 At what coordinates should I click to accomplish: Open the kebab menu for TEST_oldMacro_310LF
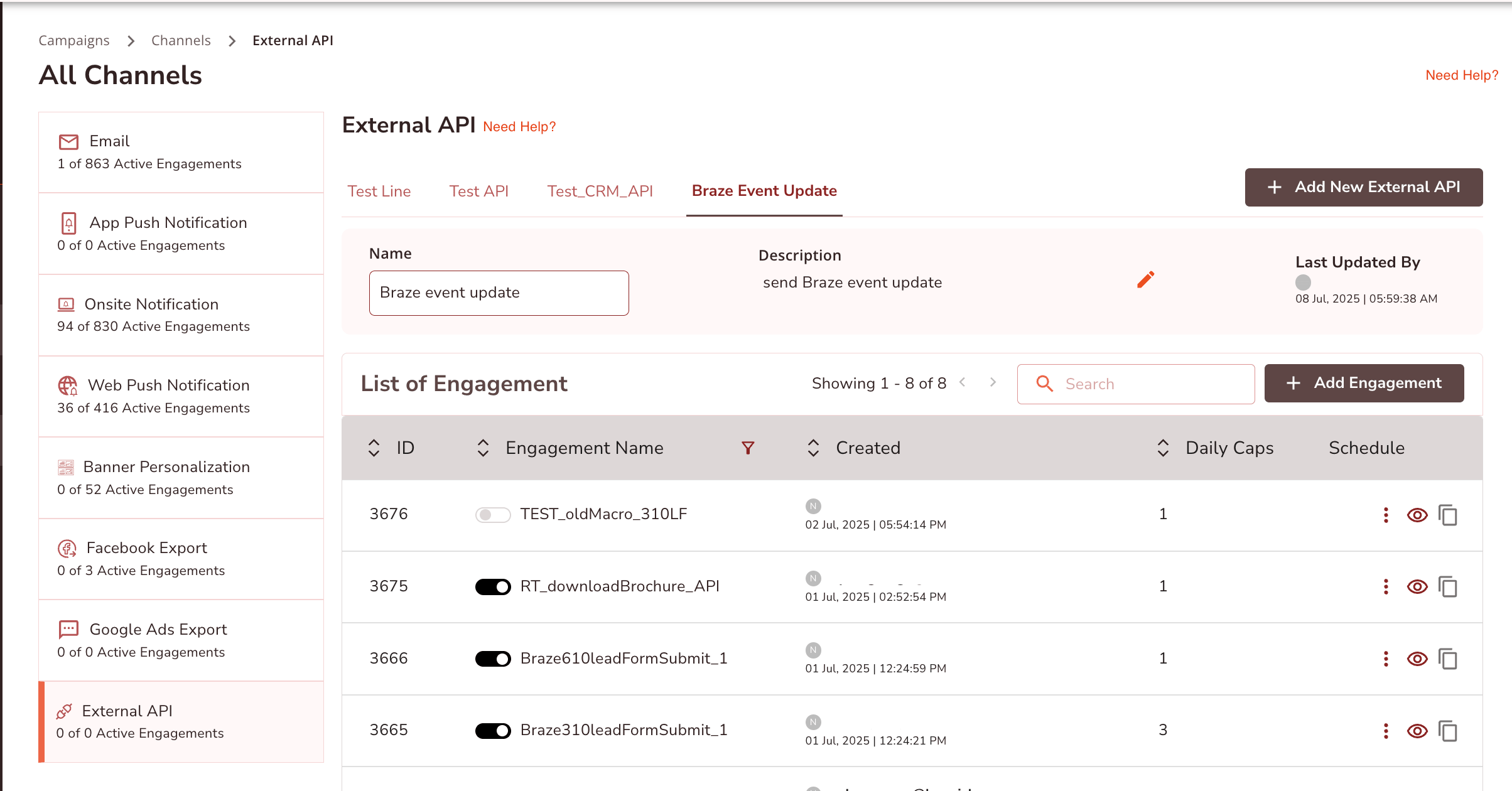point(1386,515)
